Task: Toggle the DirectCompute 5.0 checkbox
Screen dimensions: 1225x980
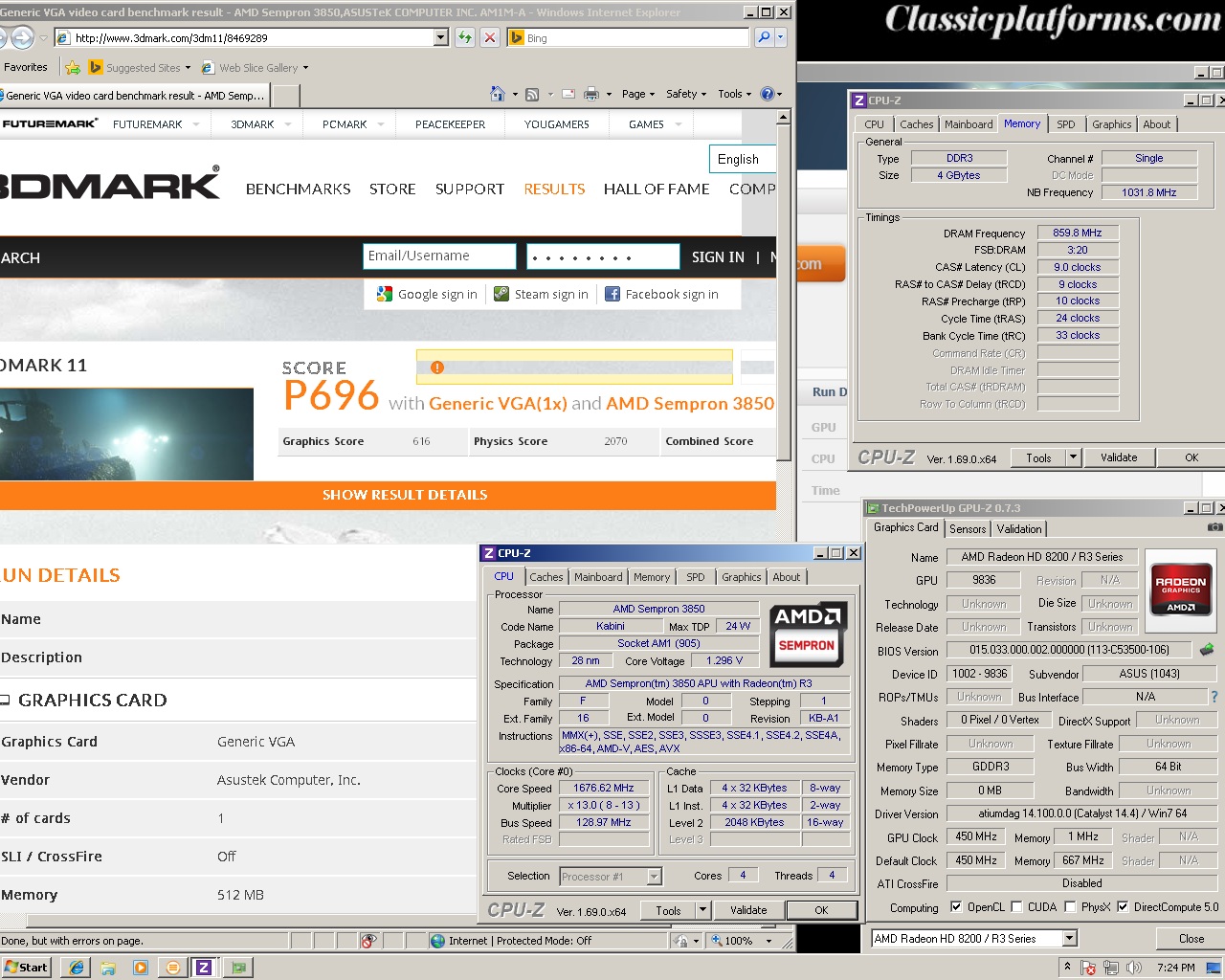Action: coord(1123,906)
